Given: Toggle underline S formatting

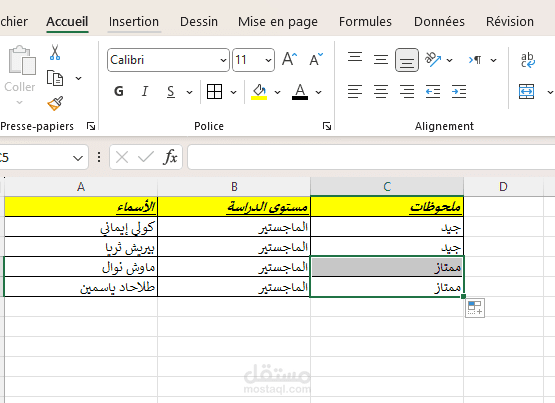Looking at the screenshot, I should pos(171,92).
